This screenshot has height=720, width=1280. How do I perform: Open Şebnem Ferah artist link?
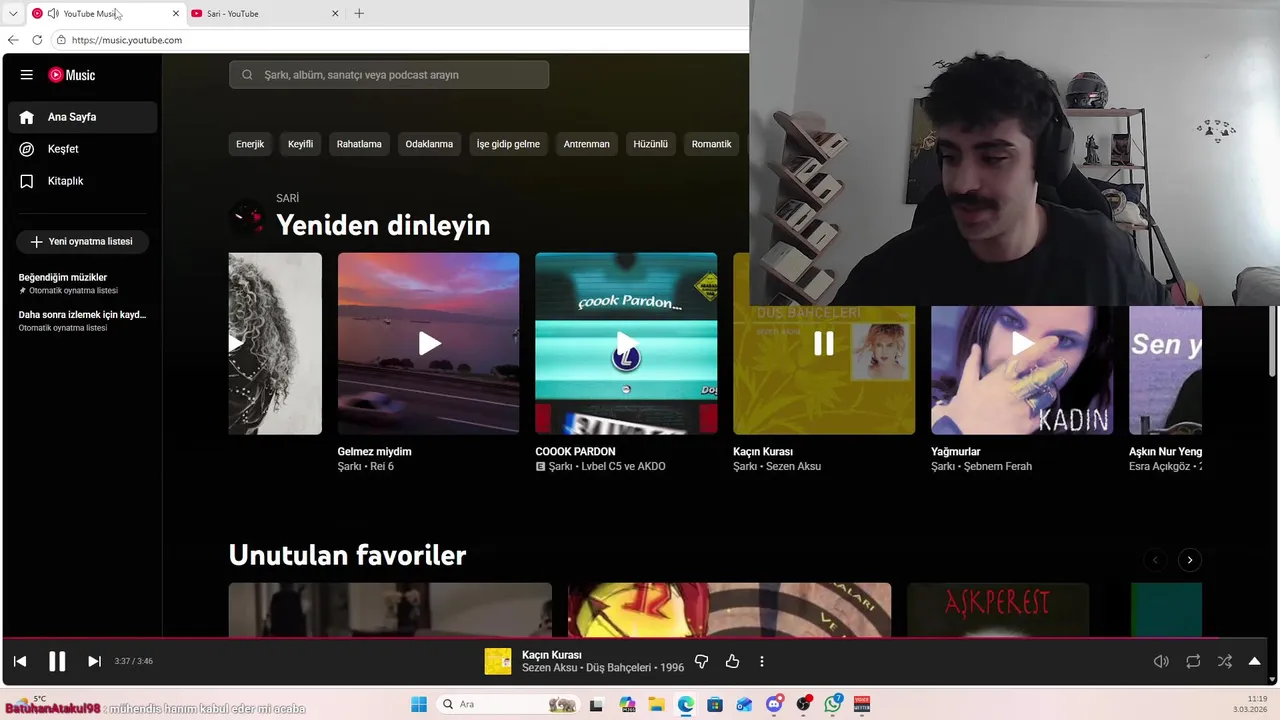[x=998, y=467]
